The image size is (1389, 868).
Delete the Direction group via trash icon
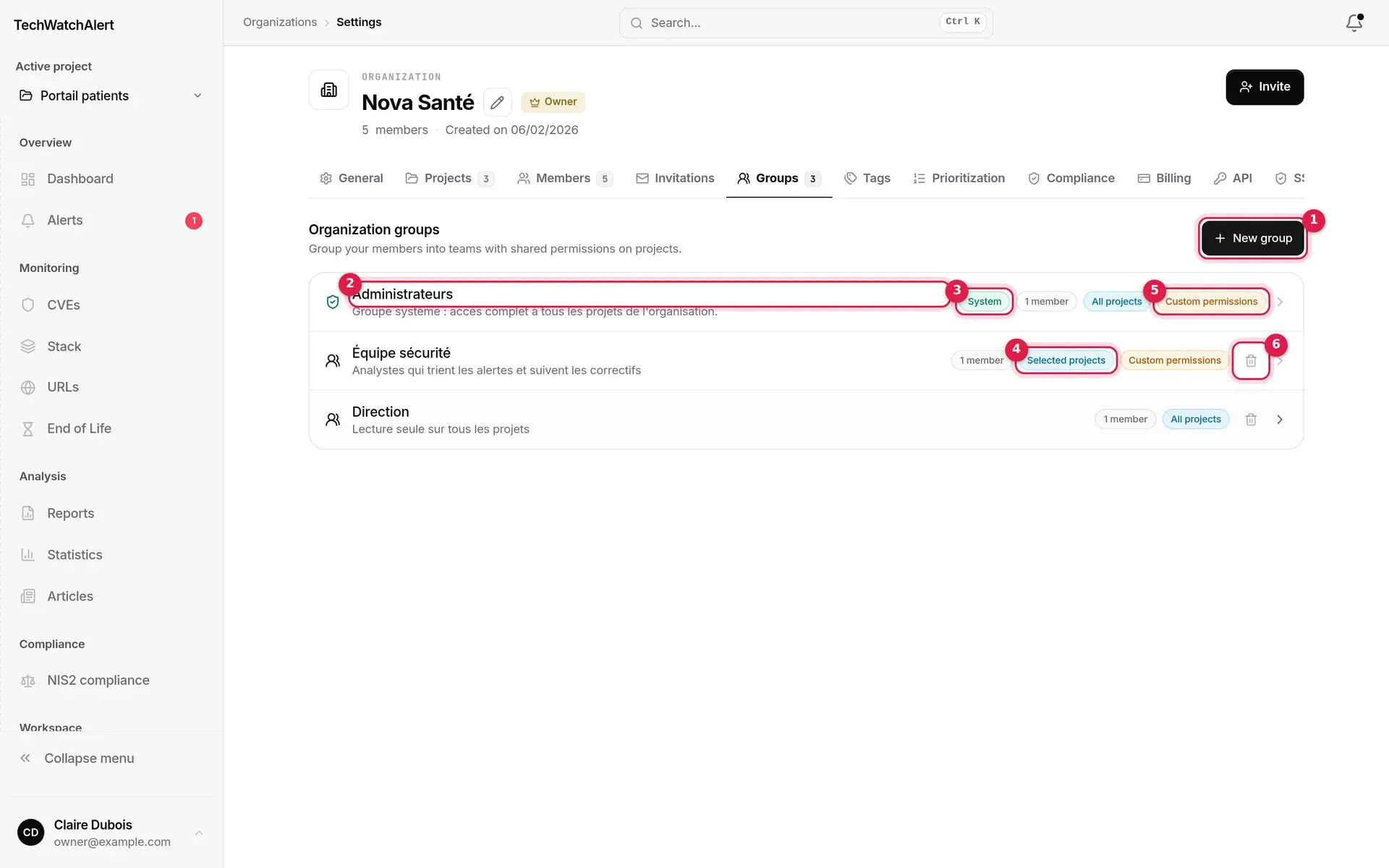pyautogui.click(x=1251, y=420)
